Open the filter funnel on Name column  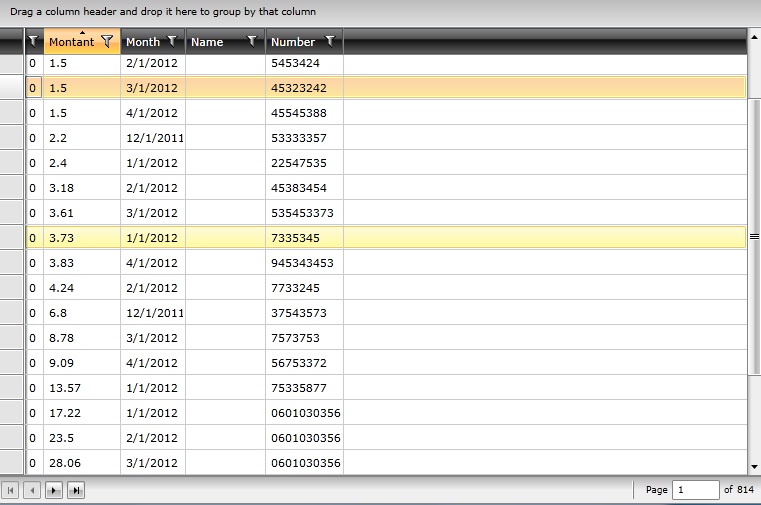point(252,42)
